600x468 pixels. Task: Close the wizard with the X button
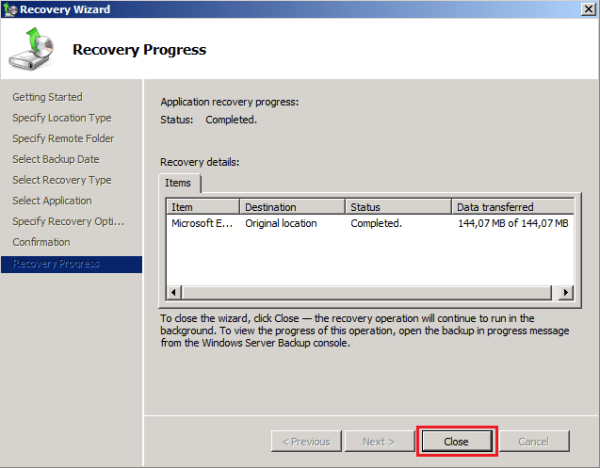pos(588,9)
